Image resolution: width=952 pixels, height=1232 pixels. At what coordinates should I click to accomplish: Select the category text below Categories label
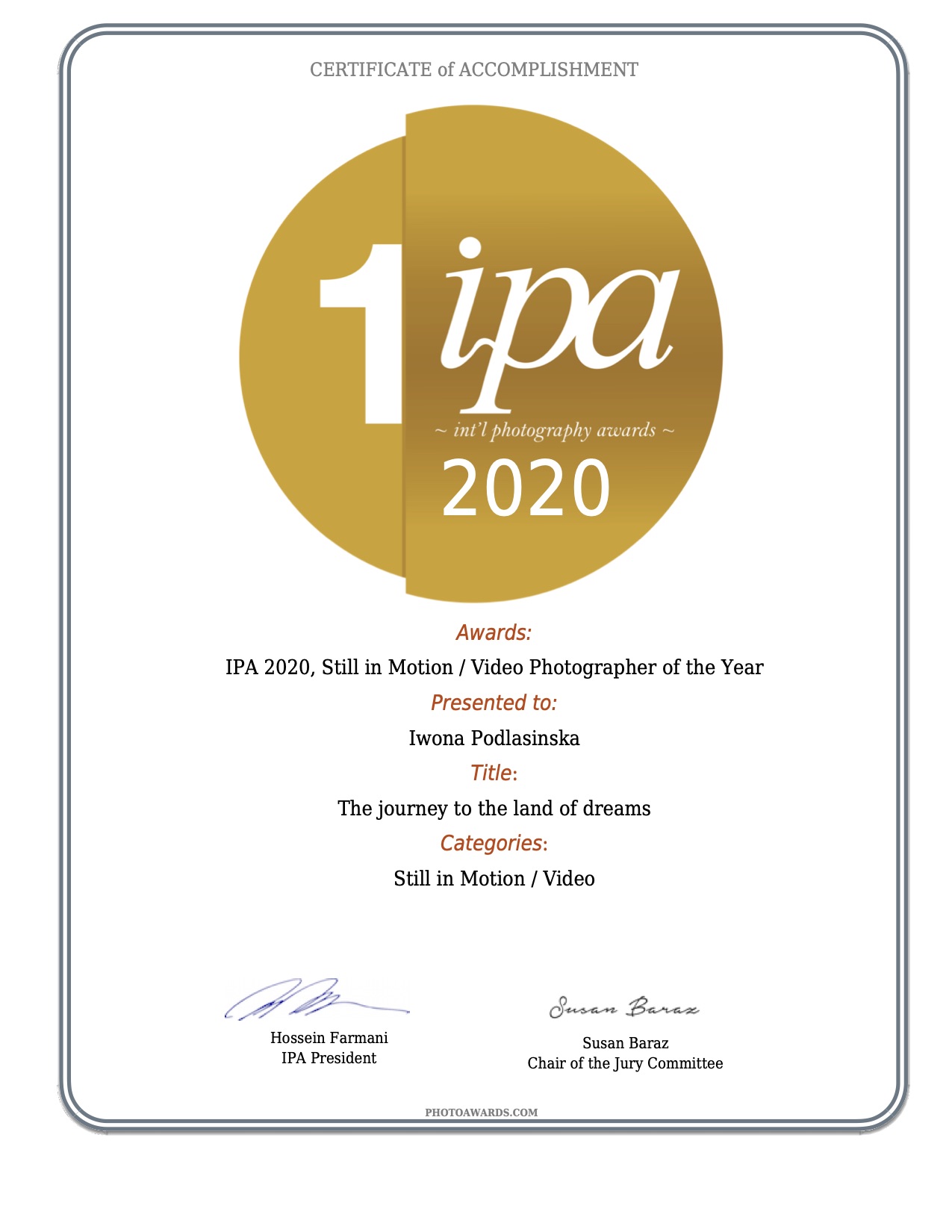click(494, 878)
